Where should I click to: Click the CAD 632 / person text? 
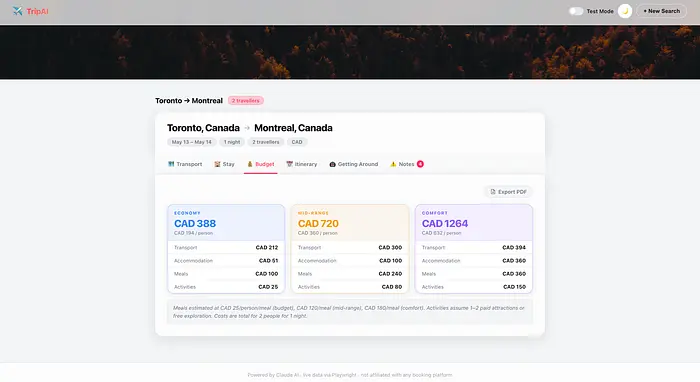[442, 233]
